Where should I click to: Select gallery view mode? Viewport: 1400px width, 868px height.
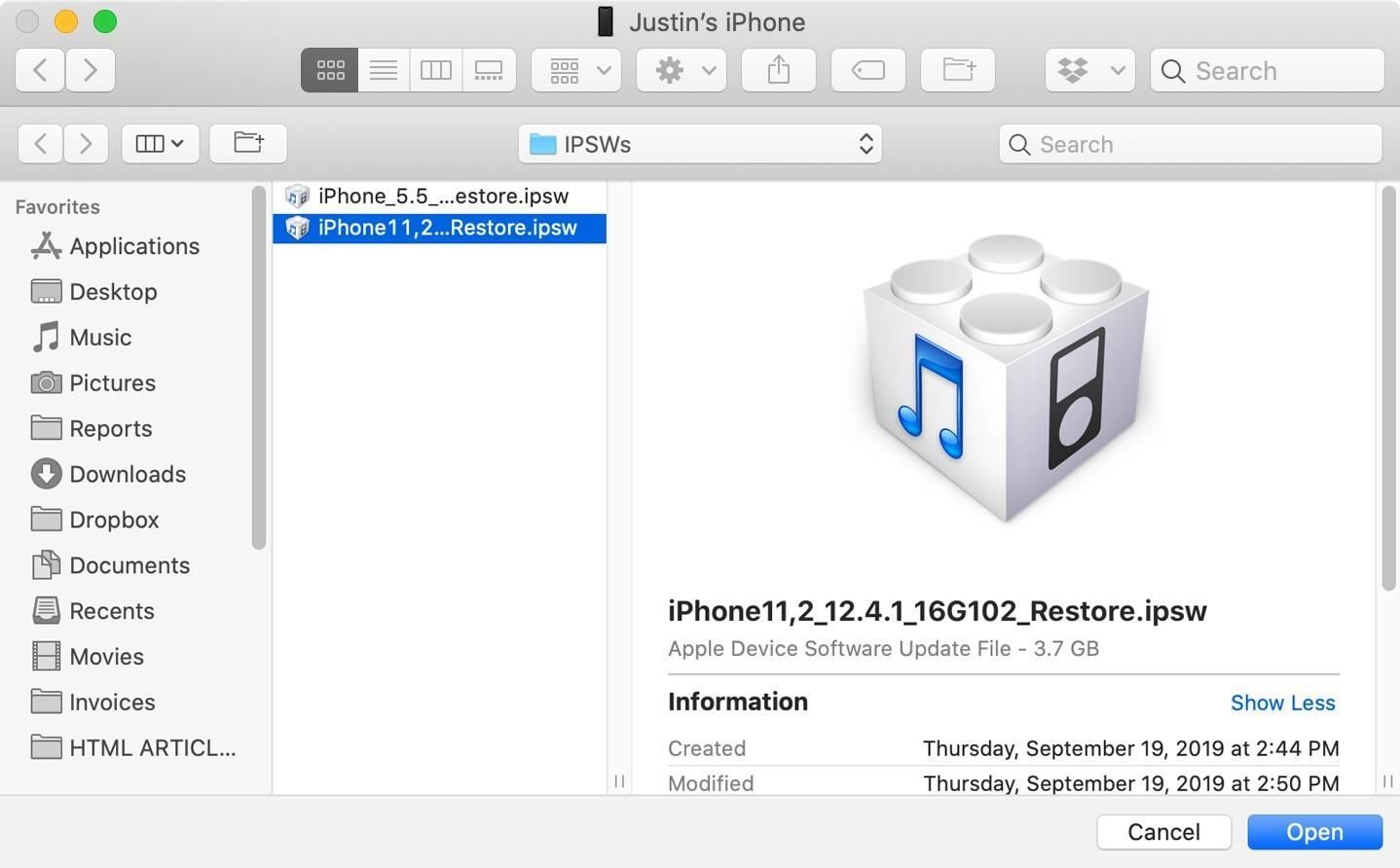(x=489, y=69)
